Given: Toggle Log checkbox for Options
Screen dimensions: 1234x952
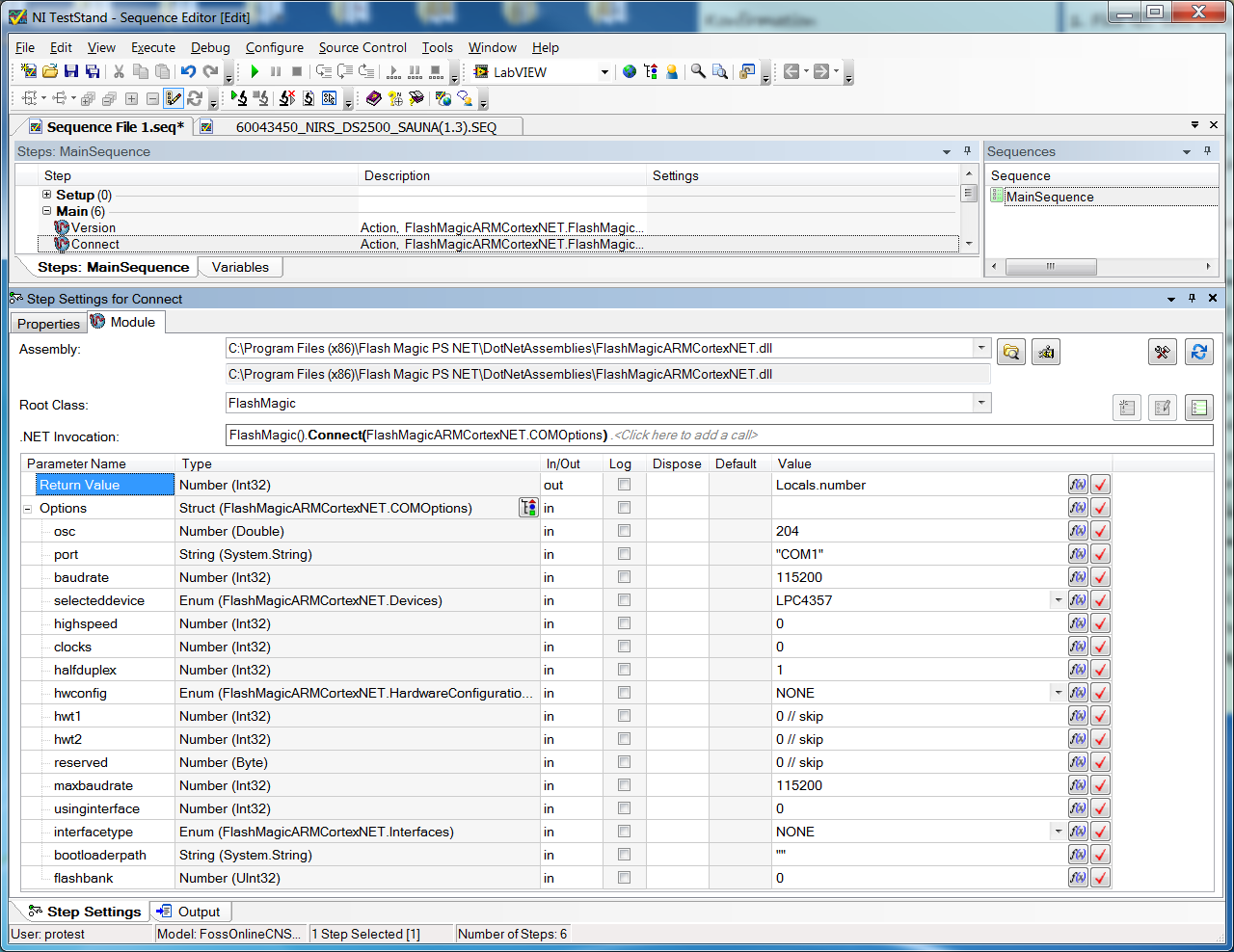Looking at the screenshot, I should [624, 508].
